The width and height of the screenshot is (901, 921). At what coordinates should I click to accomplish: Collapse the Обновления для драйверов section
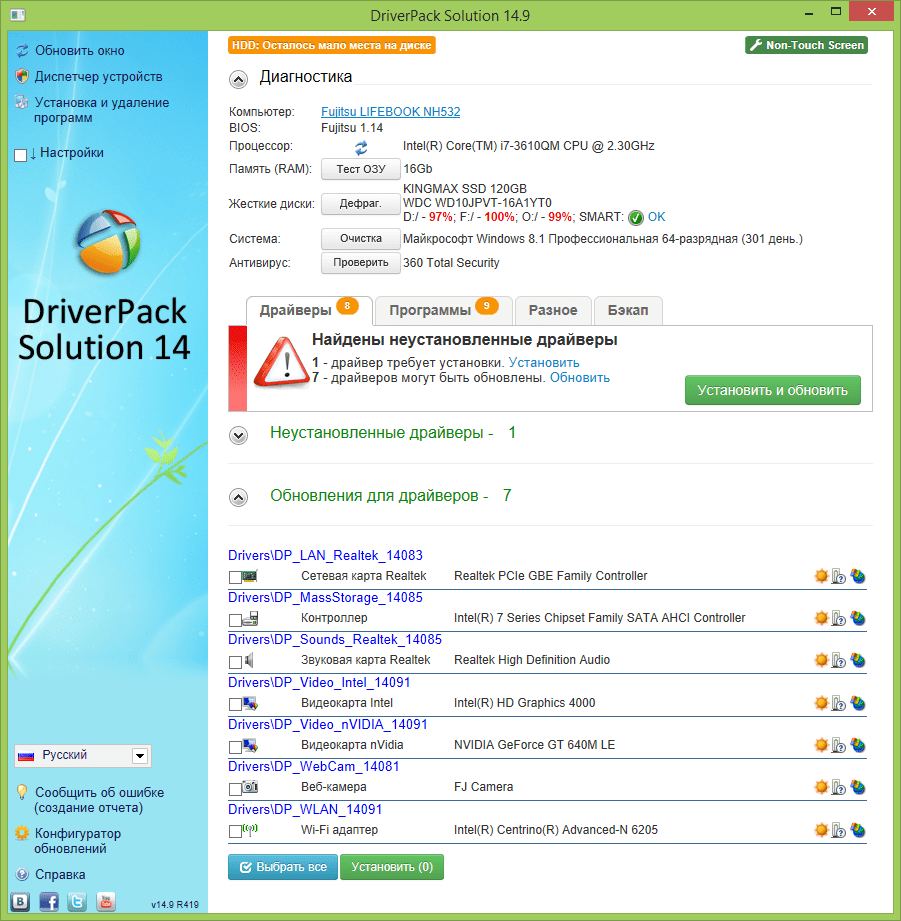(238, 498)
